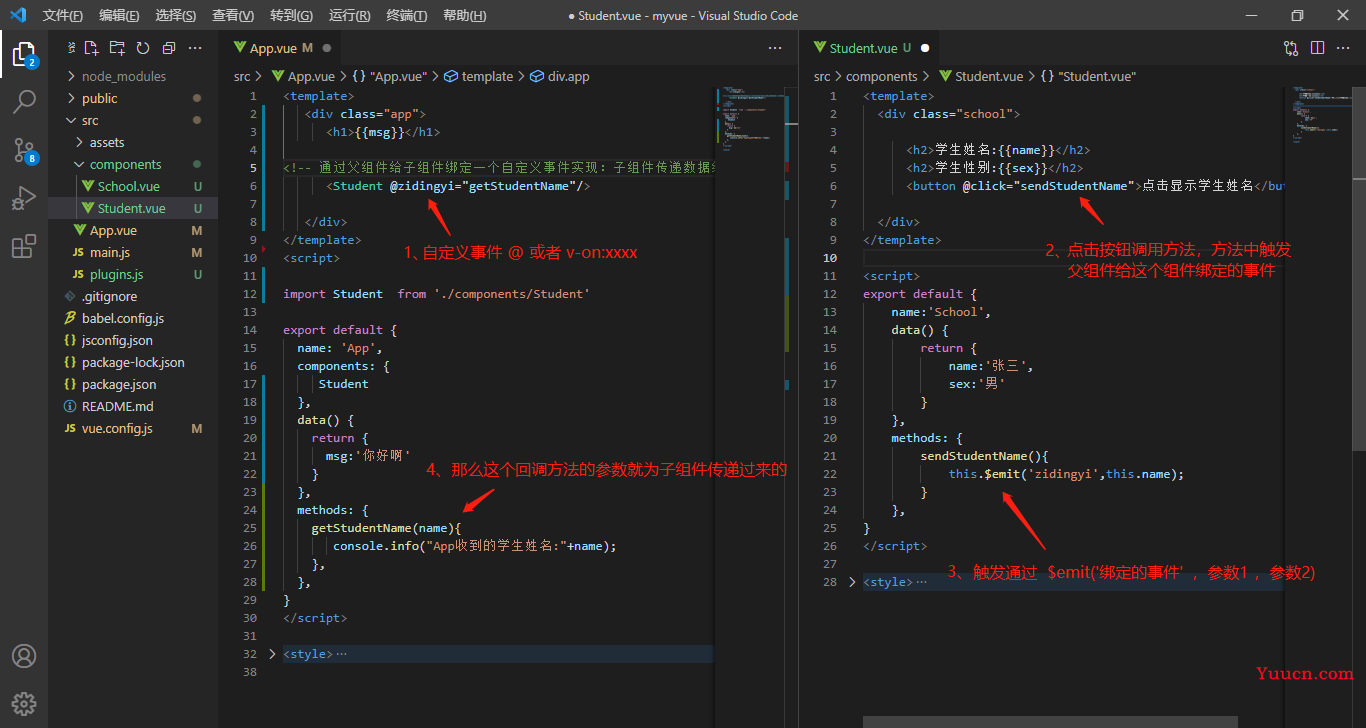Open the Extensions view
The height and width of the screenshot is (728, 1366).
click(x=24, y=247)
